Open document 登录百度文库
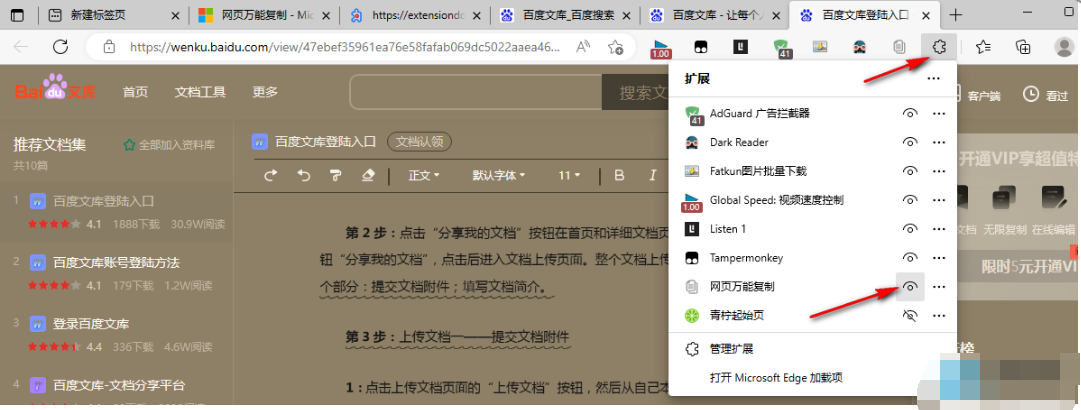1081x410 pixels. tap(90, 324)
